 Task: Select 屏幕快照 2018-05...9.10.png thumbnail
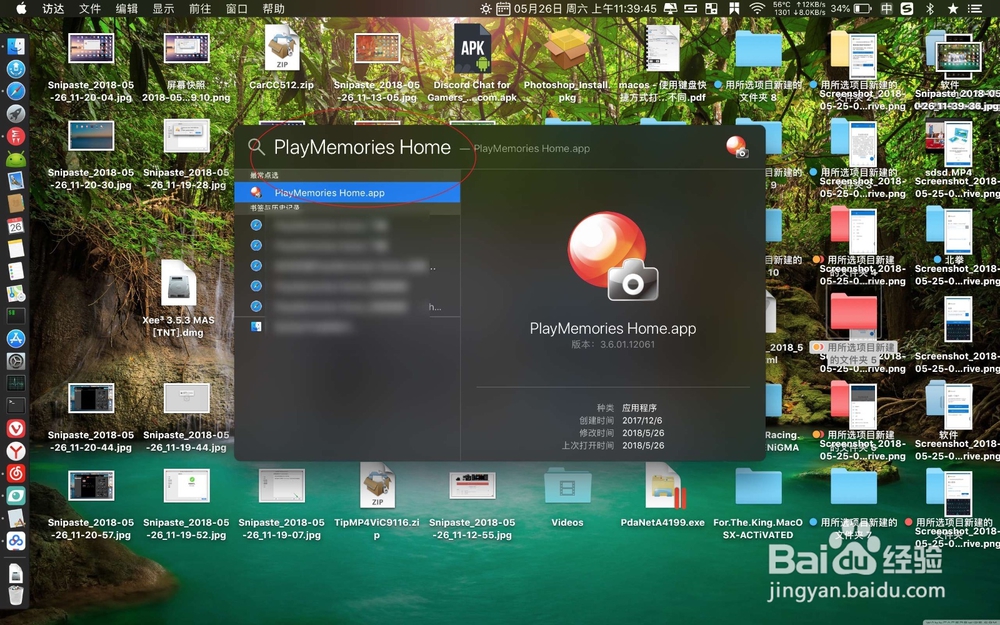pyautogui.click(x=186, y=48)
